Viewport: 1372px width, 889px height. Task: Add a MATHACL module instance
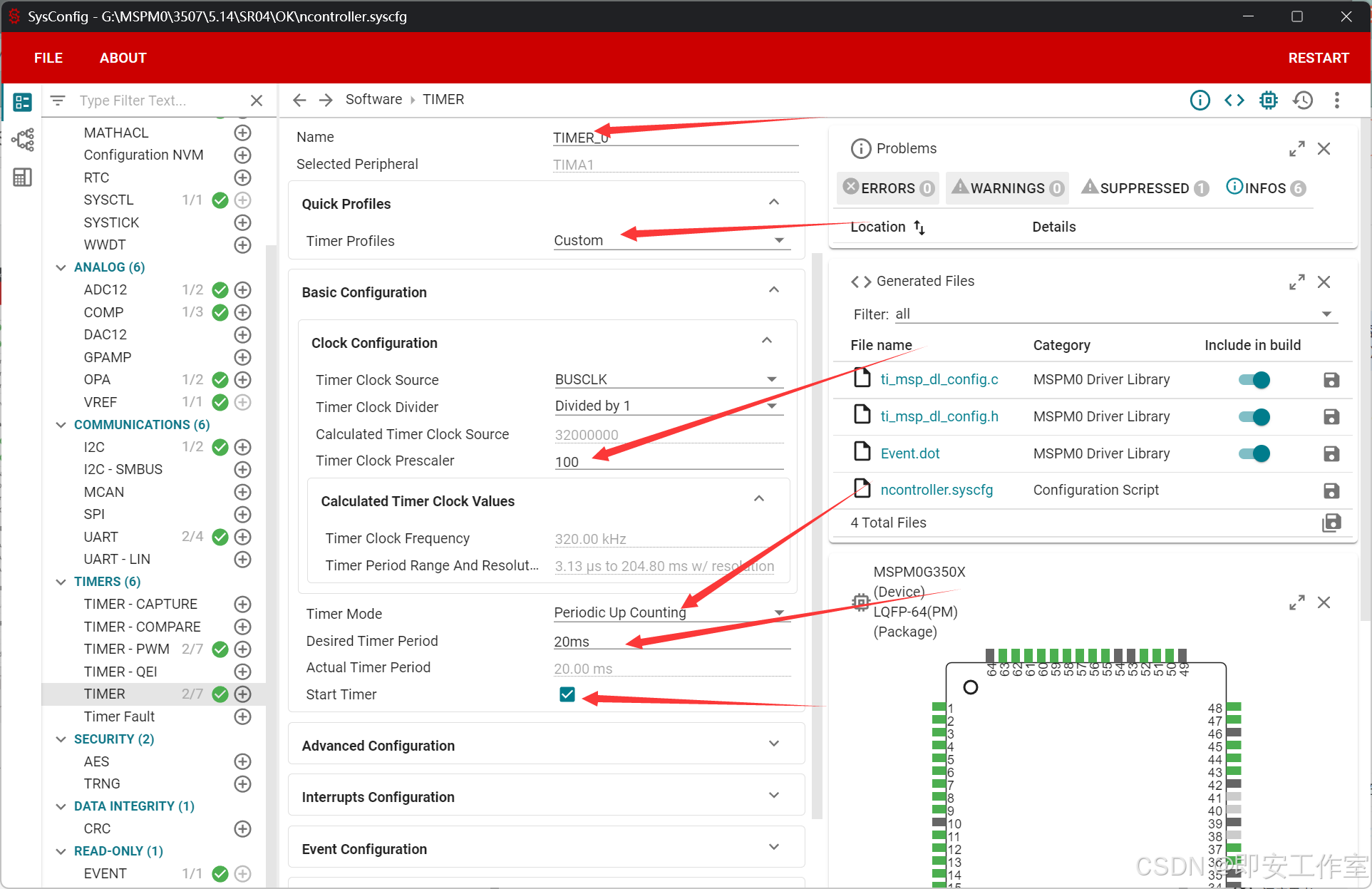[x=242, y=133]
